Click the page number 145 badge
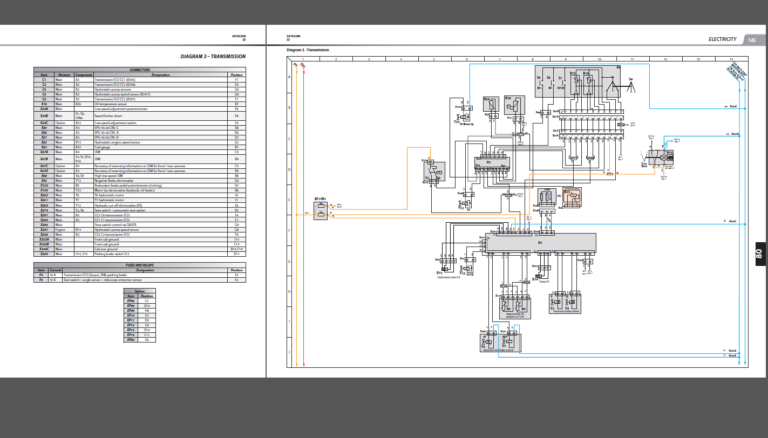This screenshot has width=768, height=438. [x=750, y=39]
